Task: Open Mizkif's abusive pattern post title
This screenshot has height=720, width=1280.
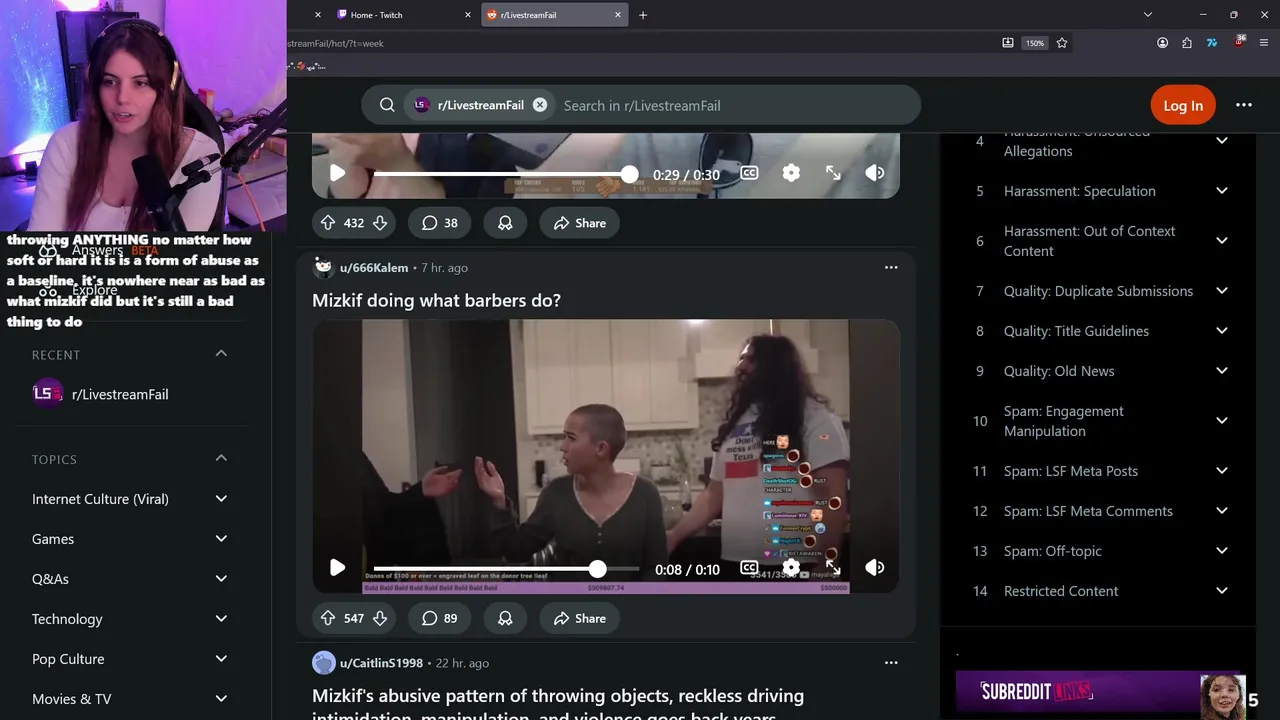Action: pyautogui.click(x=558, y=704)
